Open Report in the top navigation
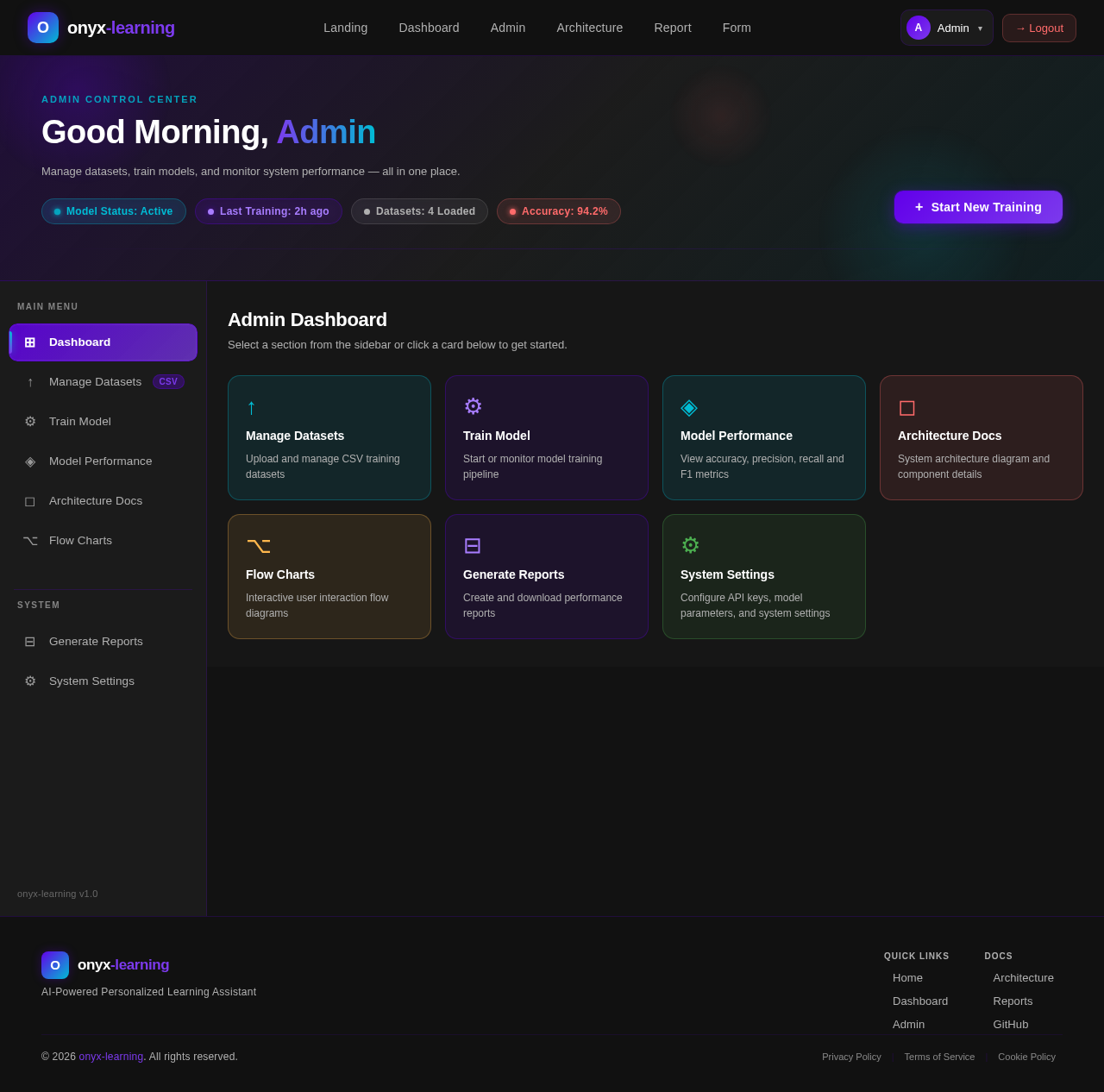Image resolution: width=1104 pixels, height=1092 pixels. pos(673,28)
